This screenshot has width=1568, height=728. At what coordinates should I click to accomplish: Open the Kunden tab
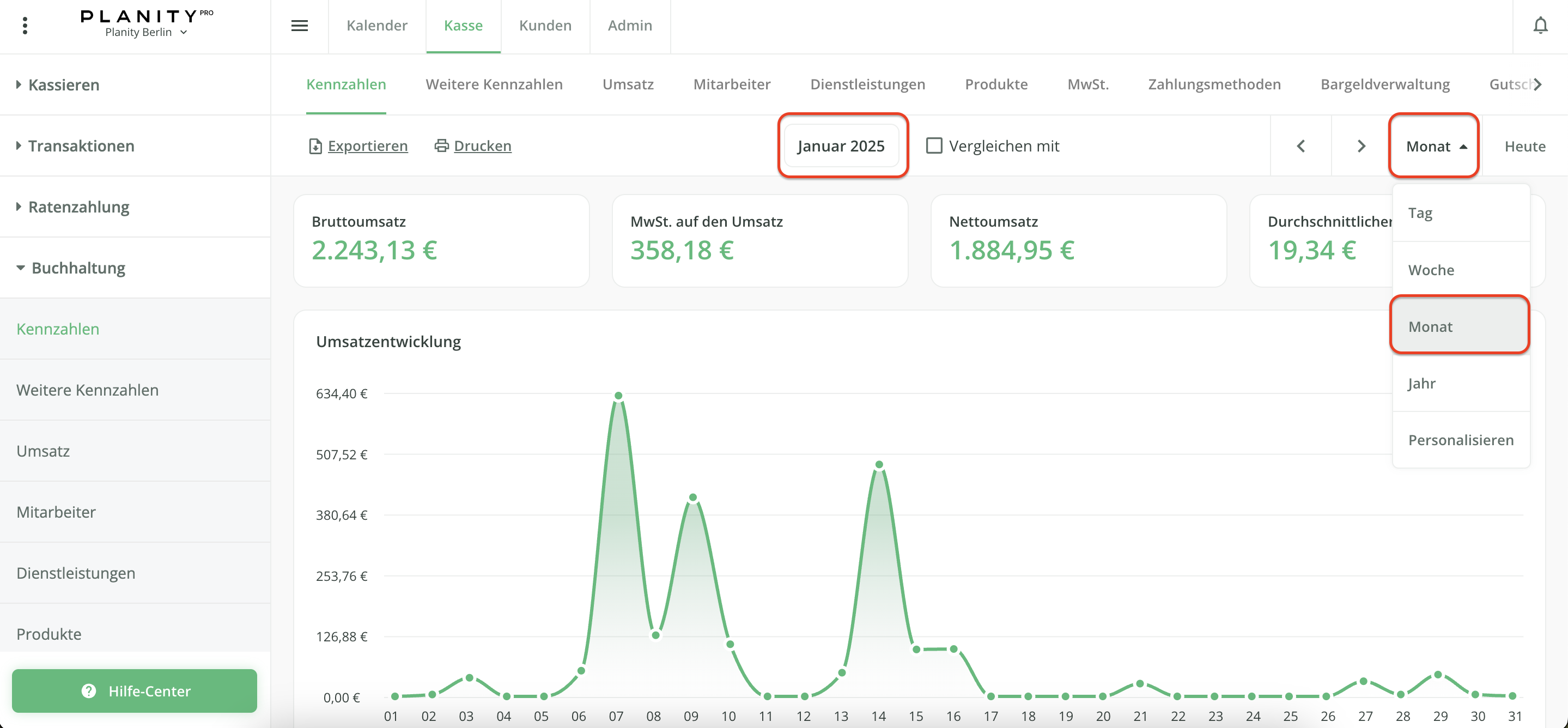(x=545, y=26)
